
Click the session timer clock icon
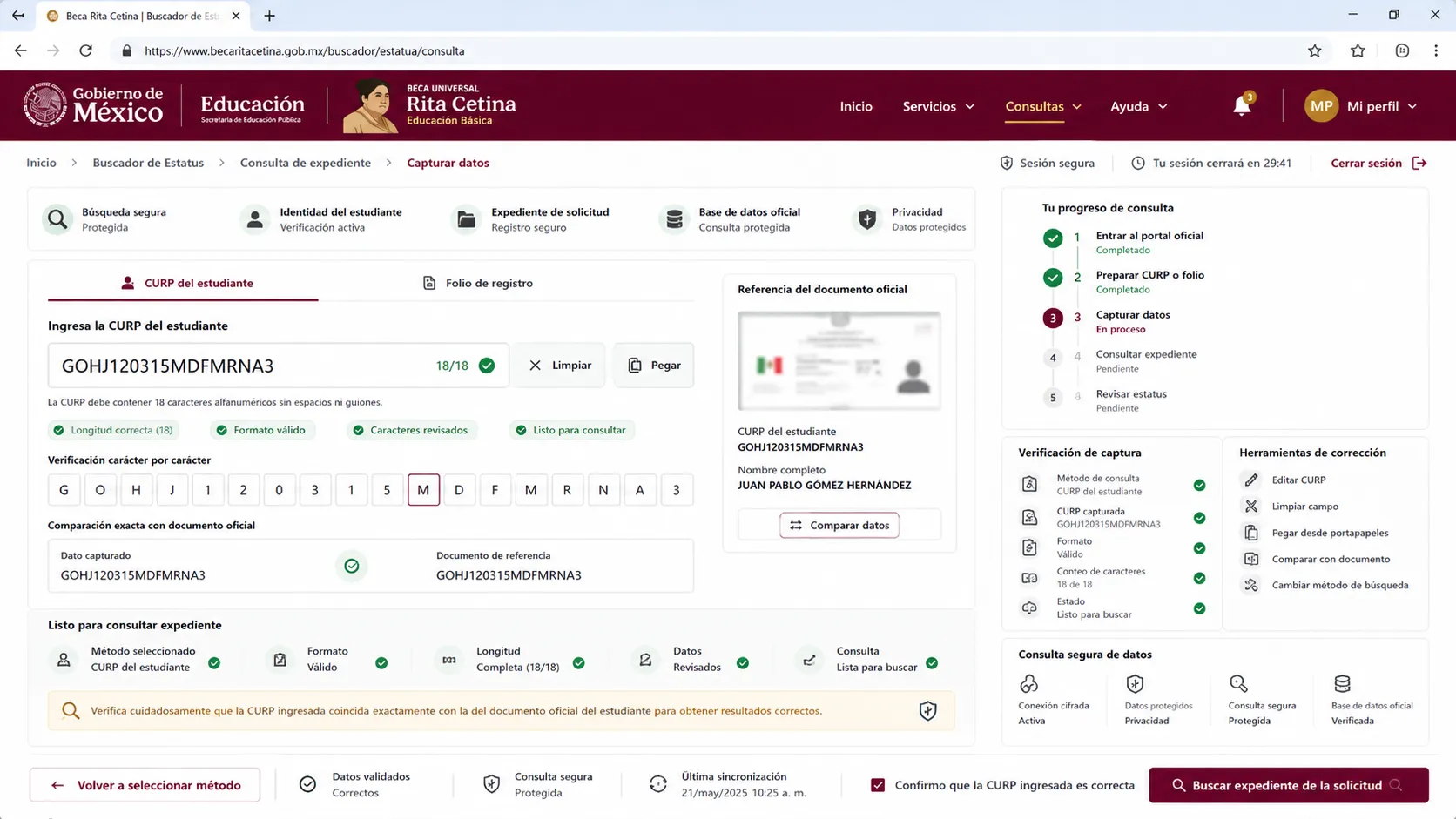click(x=1138, y=163)
